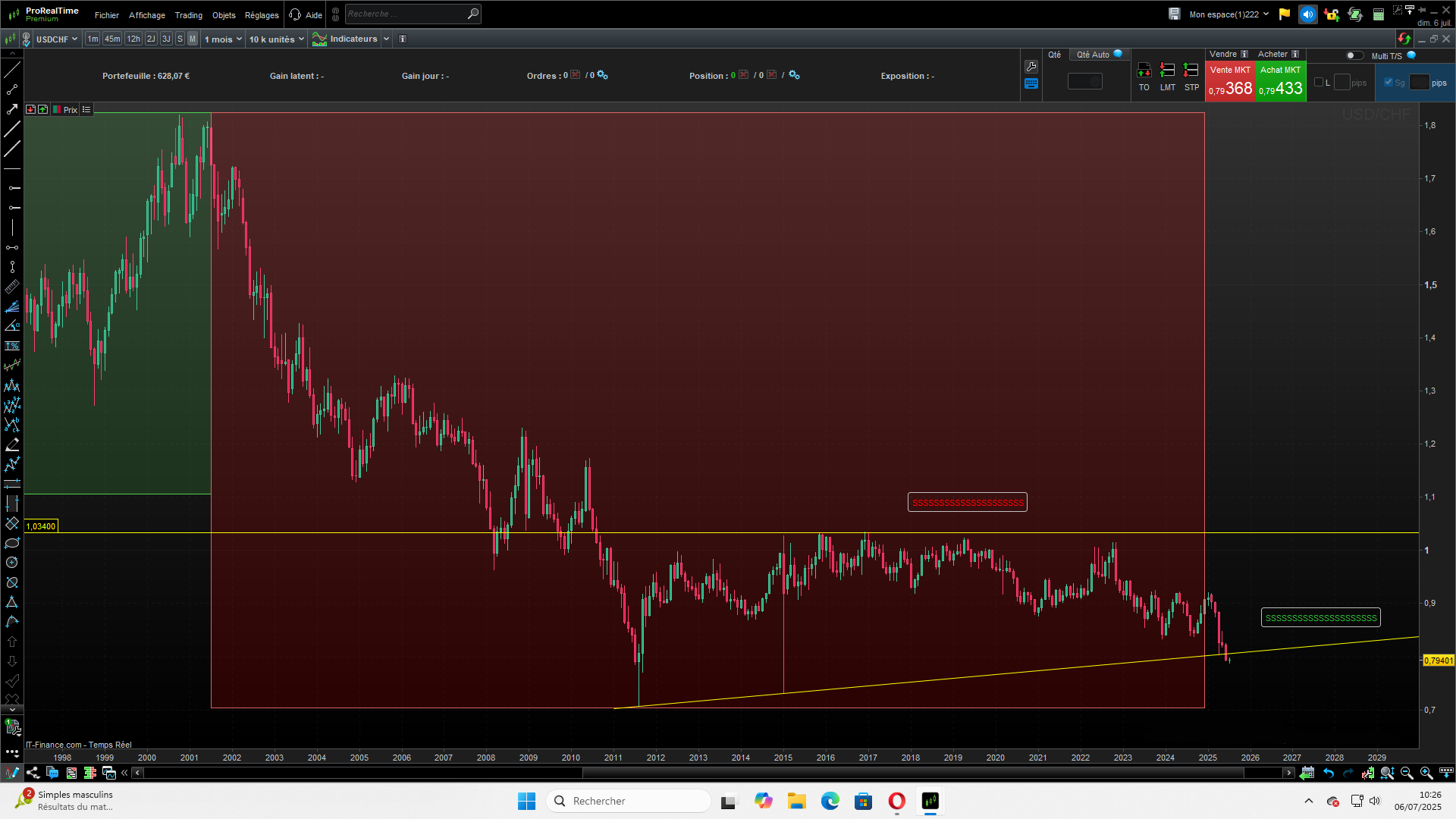Click the blue keyboard shortcuts icon
Screen dimensions: 1456x819
pyautogui.click(x=1031, y=84)
